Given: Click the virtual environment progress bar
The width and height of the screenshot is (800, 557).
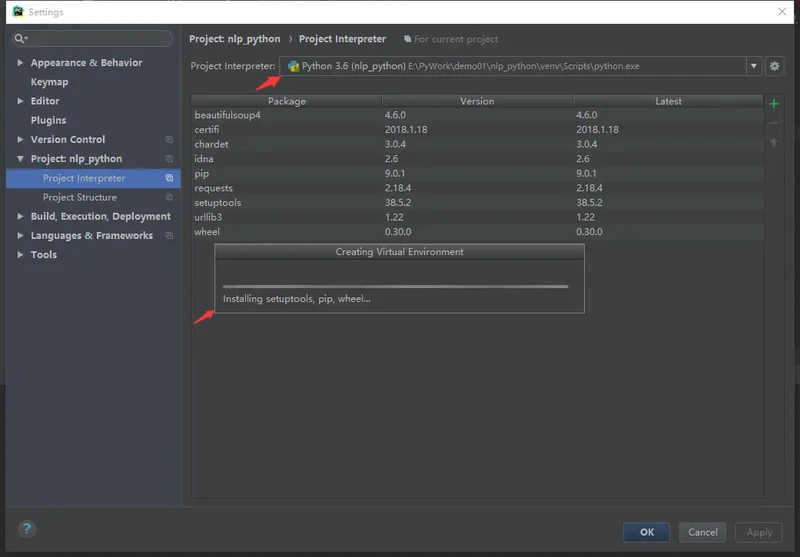Looking at the screenshot, I should pos(395,286).
